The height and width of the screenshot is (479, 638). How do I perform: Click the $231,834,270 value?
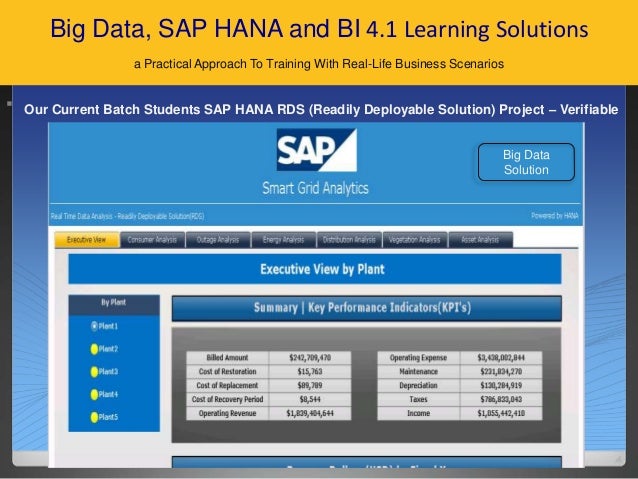pyautogui.click(x=501, y=372)
